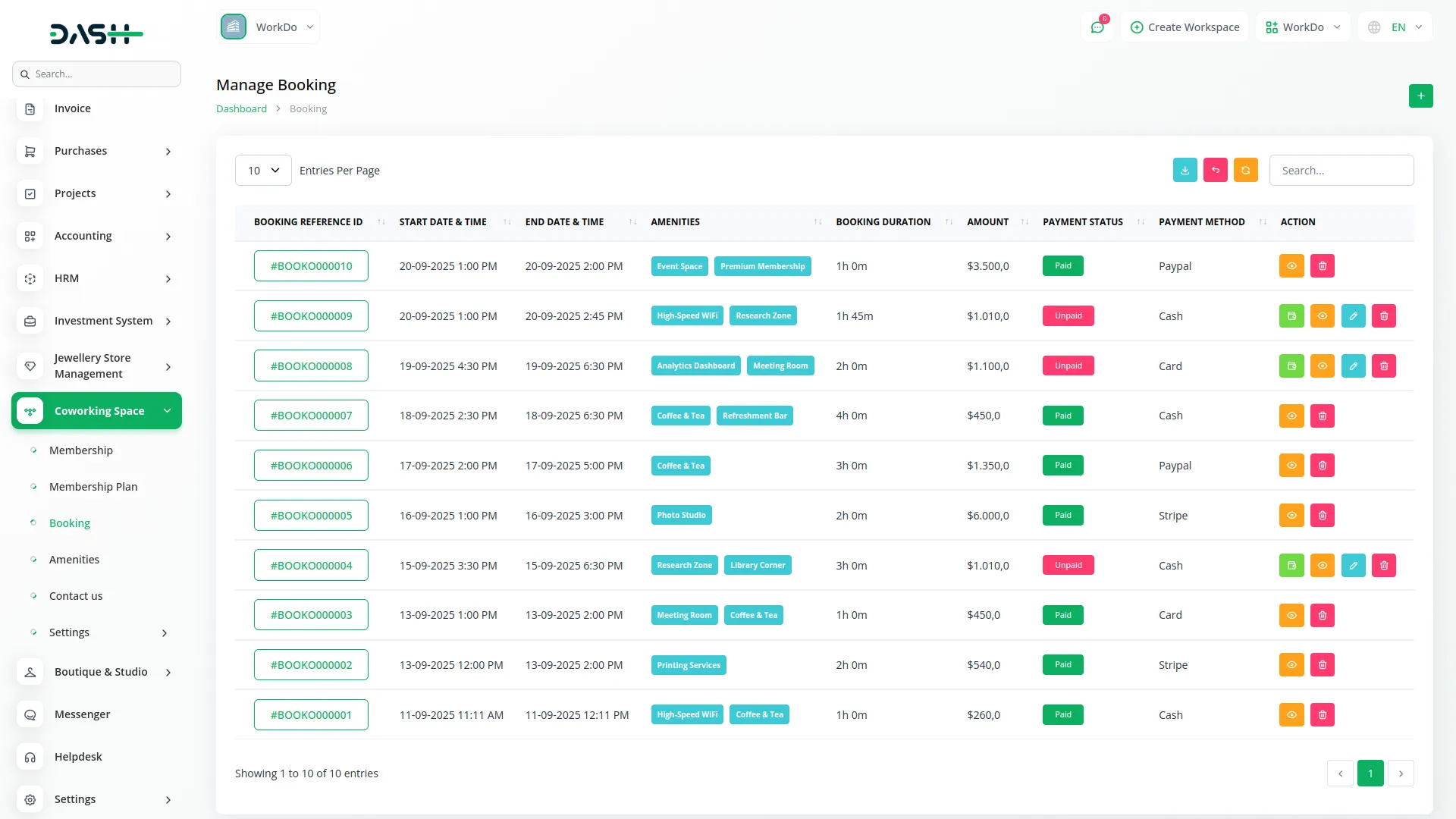
Task: Click the green add booking plus button
Action: (x=1420, y=96)
